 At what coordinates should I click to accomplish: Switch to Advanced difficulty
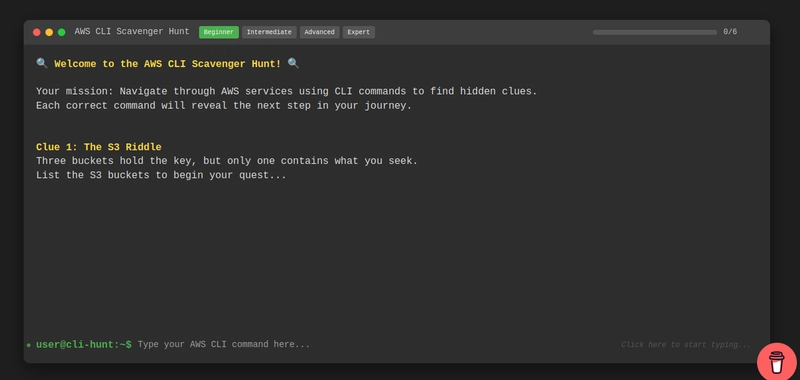coord(319,32)
